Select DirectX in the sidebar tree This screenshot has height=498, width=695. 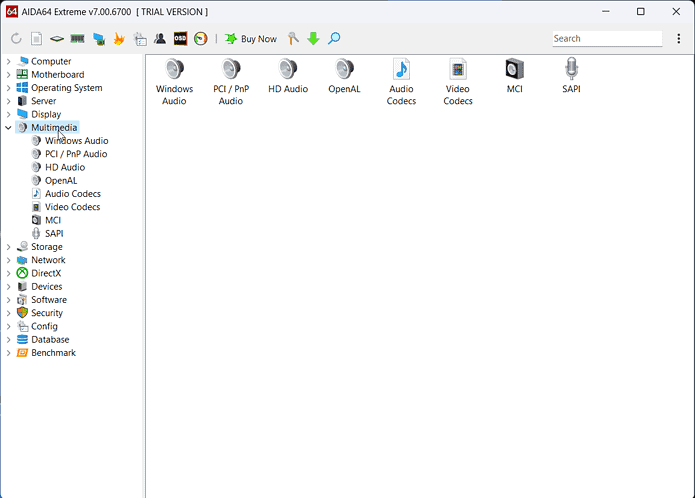[x=45, y=273]
